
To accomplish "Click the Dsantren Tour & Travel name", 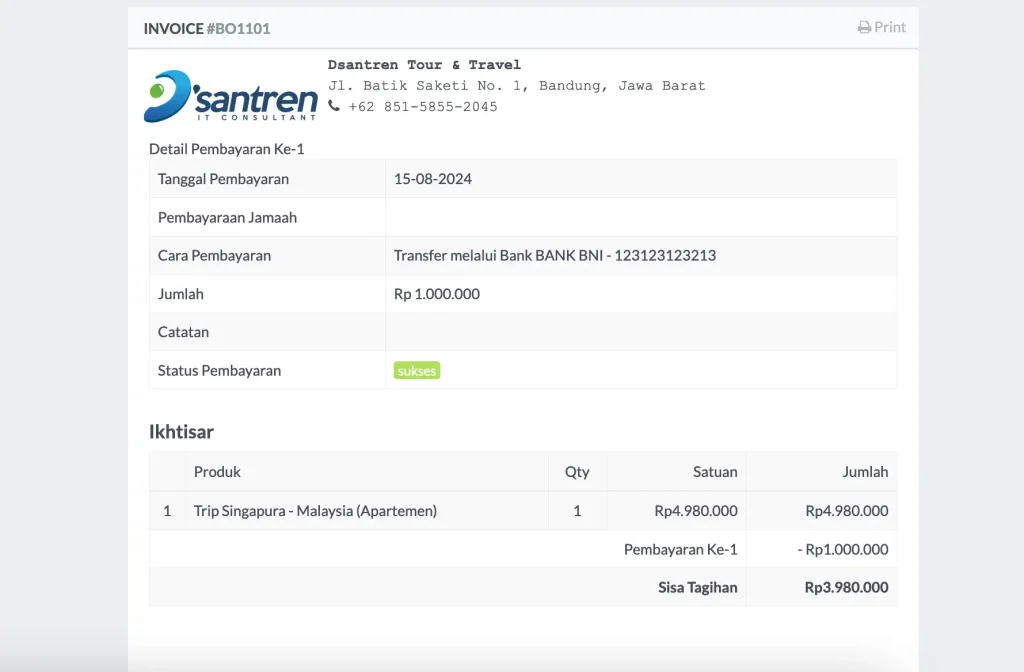I will (424, 65).
